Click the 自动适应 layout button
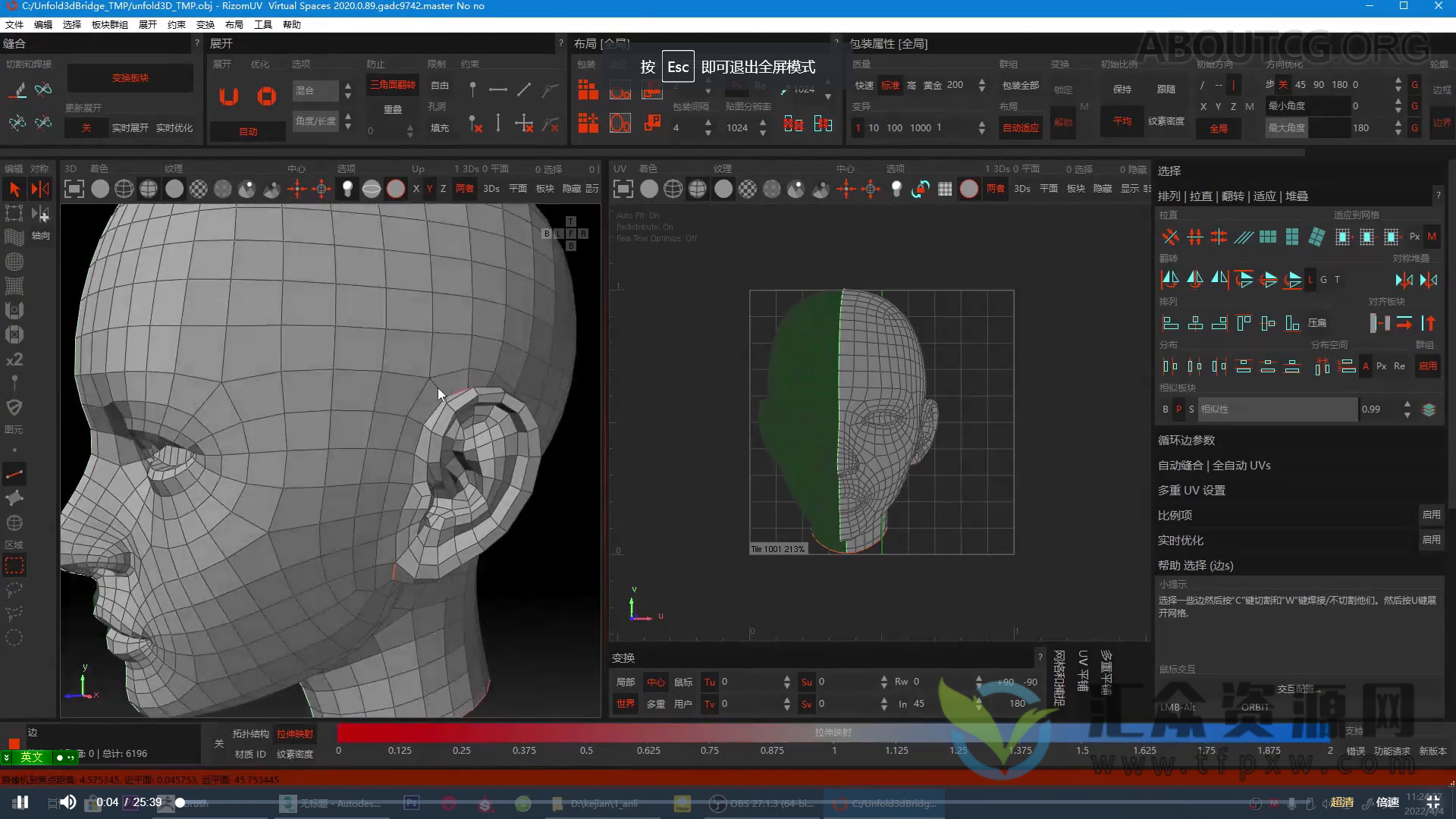The image size is (1456, 819). coord(1021,127)
